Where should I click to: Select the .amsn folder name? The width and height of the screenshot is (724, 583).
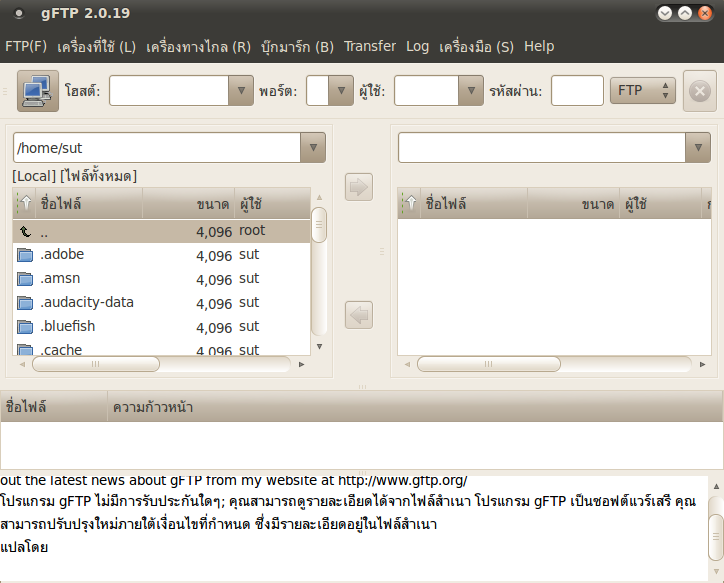pyautogui.click(x=60, y=278)
